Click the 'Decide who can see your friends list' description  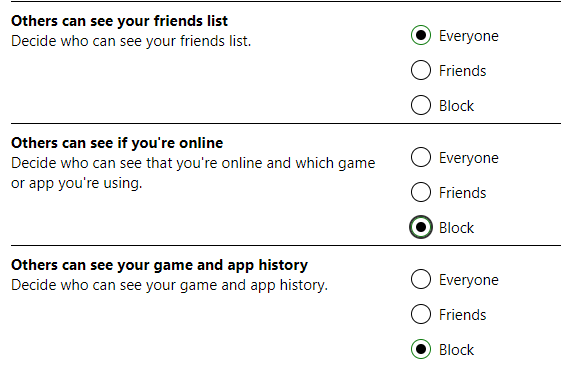[x=131, y=41]
